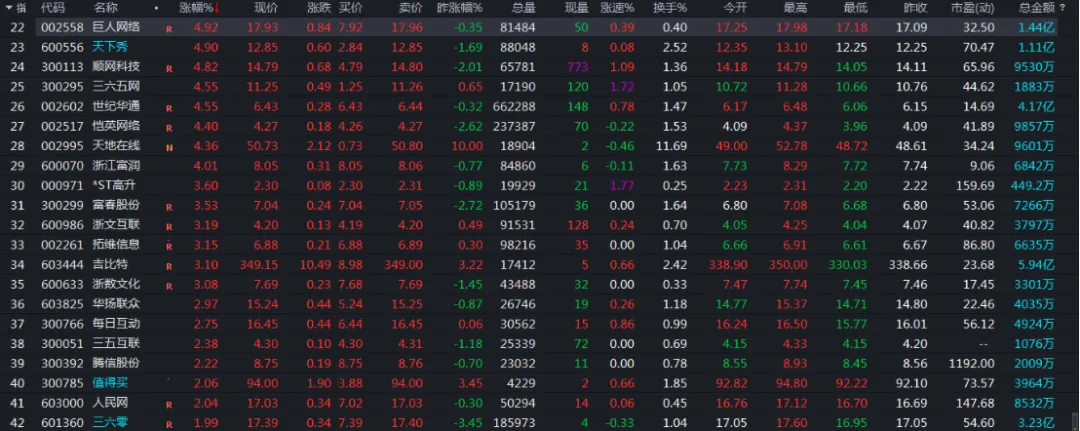Select the stock name 吉比特

(111, 264)
